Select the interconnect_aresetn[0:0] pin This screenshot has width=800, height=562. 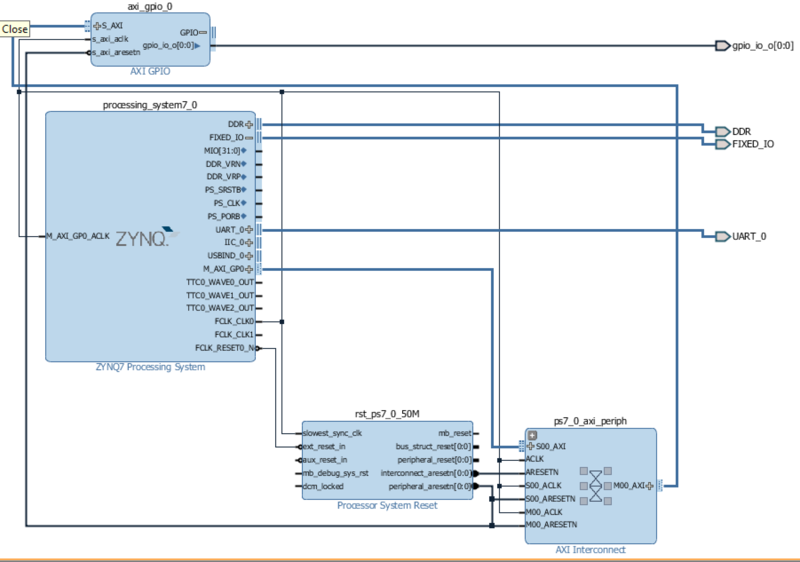[x=426, y=473]
